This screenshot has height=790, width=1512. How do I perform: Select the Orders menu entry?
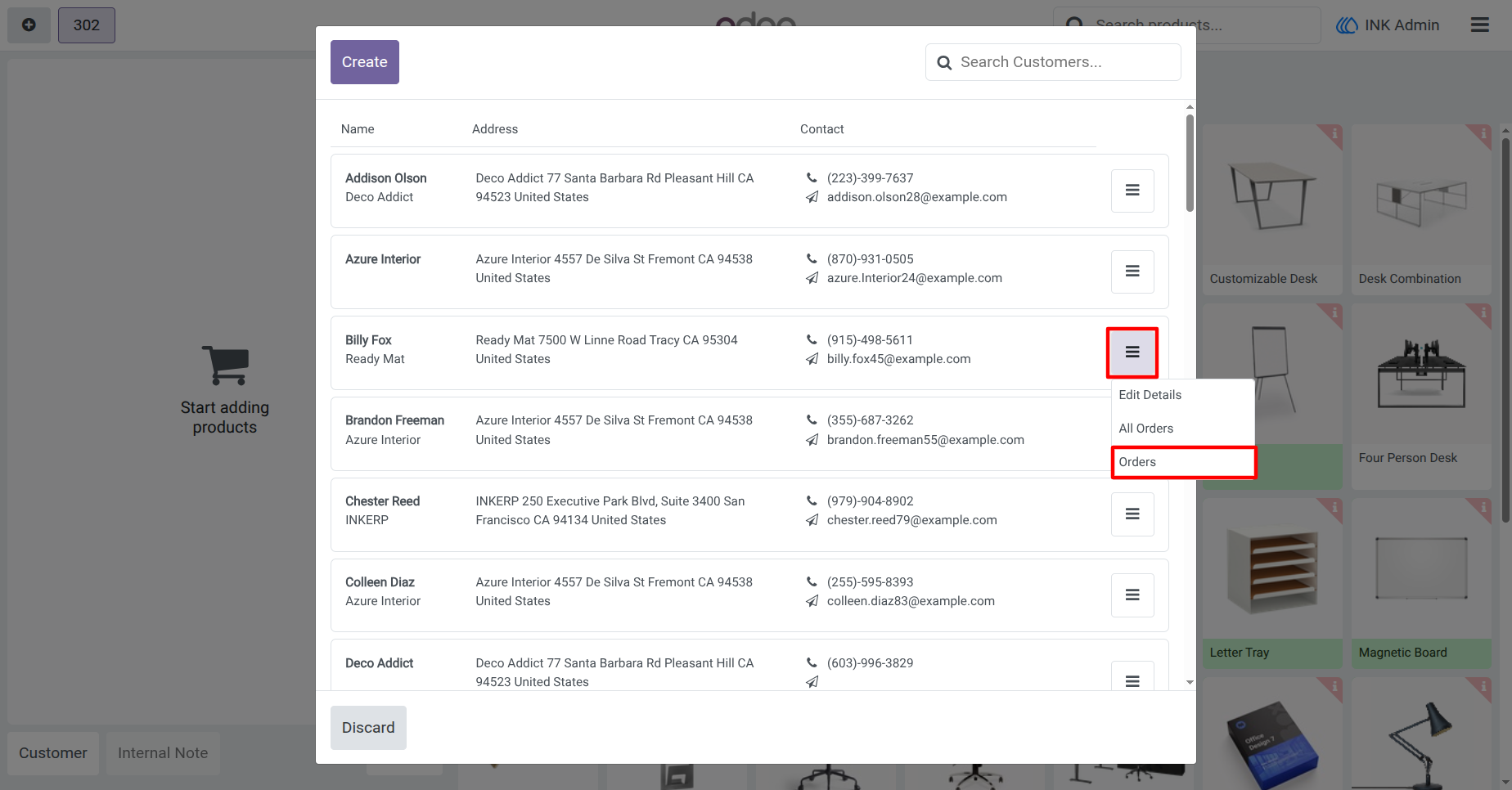tap(1183, 462)
